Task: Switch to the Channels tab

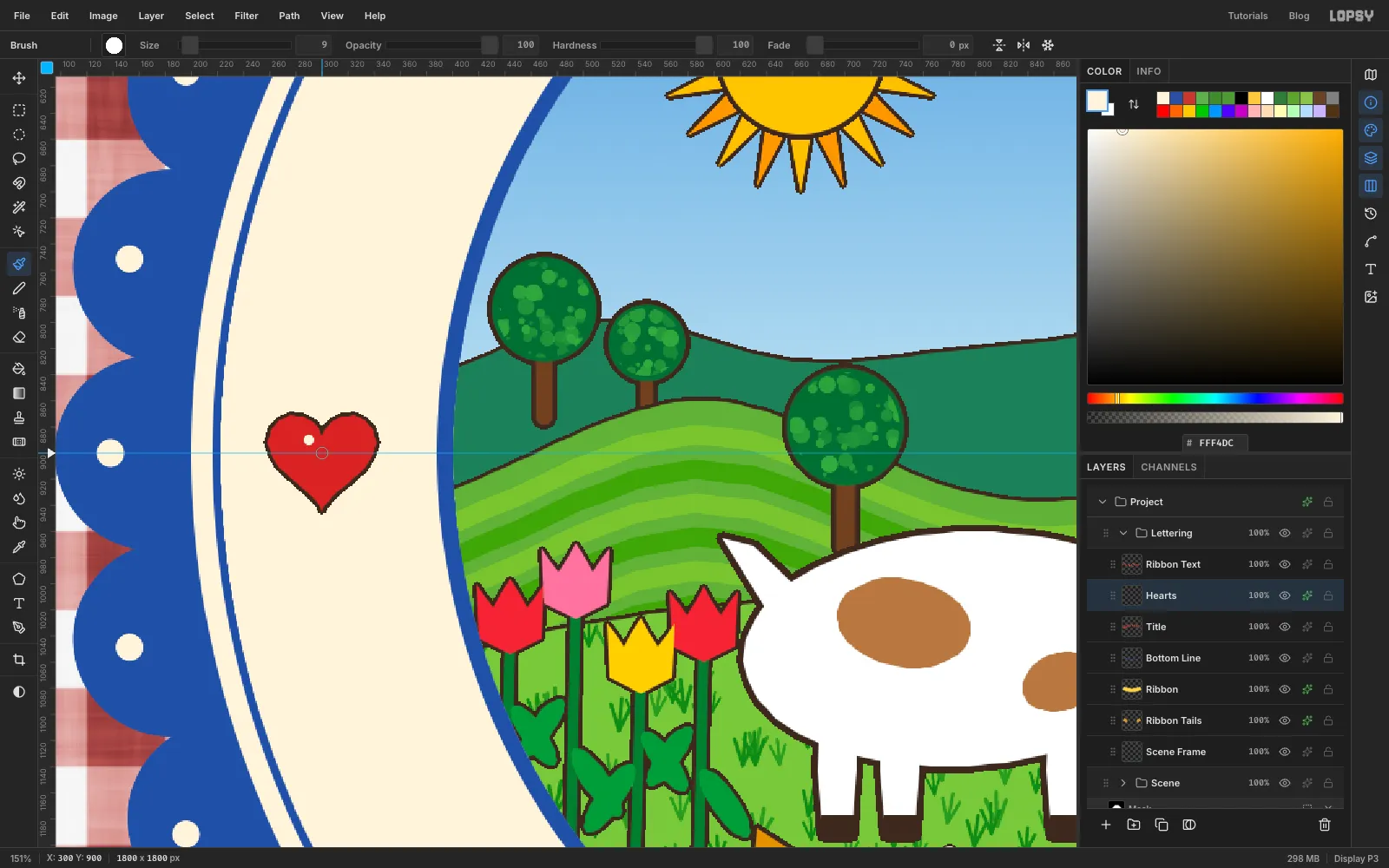Action: [1168, 467]
